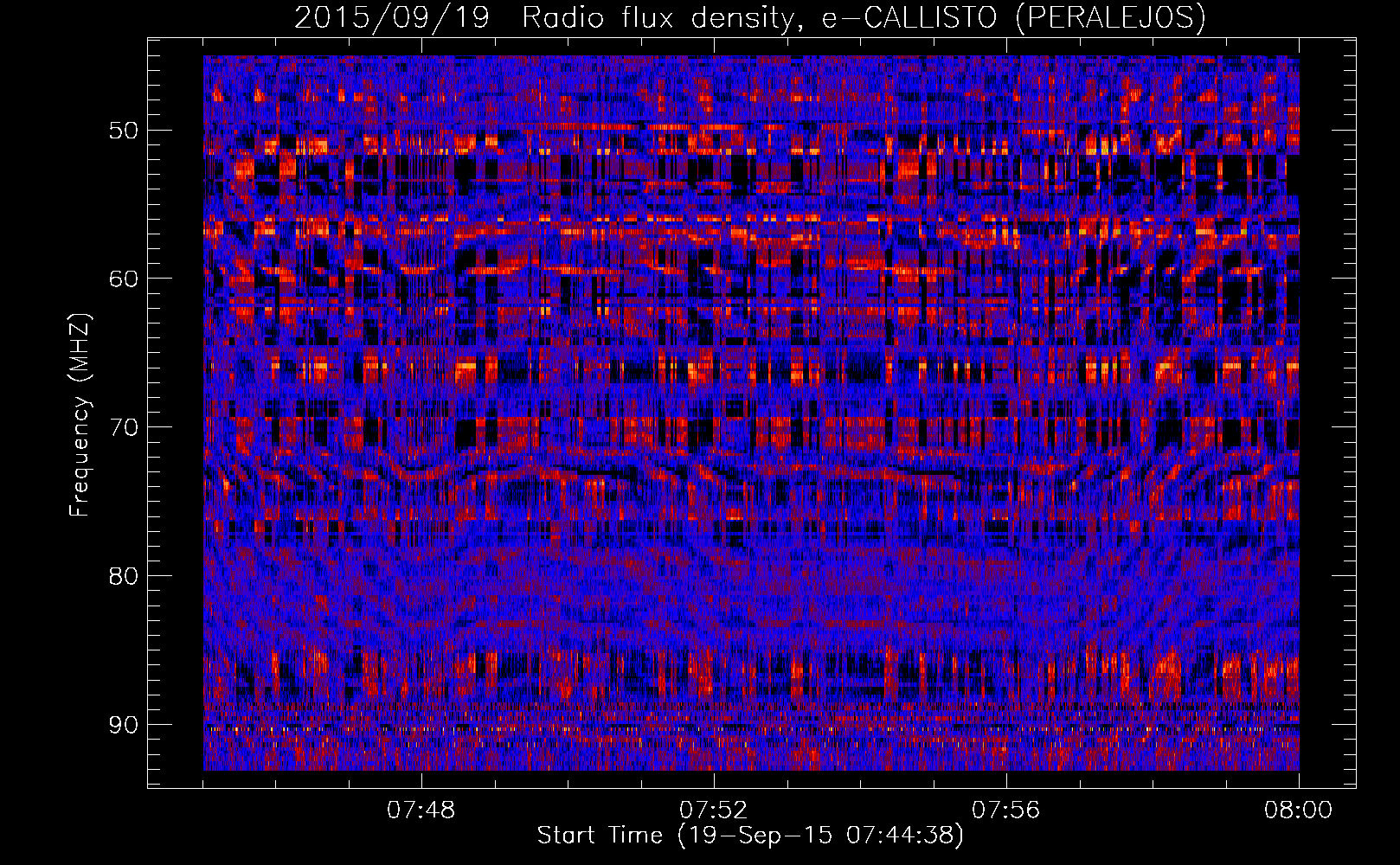Image resolution: width=1400 pixels, height=865 pixels.
Task: Click the frequency tick label "70"
Action: coord(123,427)
